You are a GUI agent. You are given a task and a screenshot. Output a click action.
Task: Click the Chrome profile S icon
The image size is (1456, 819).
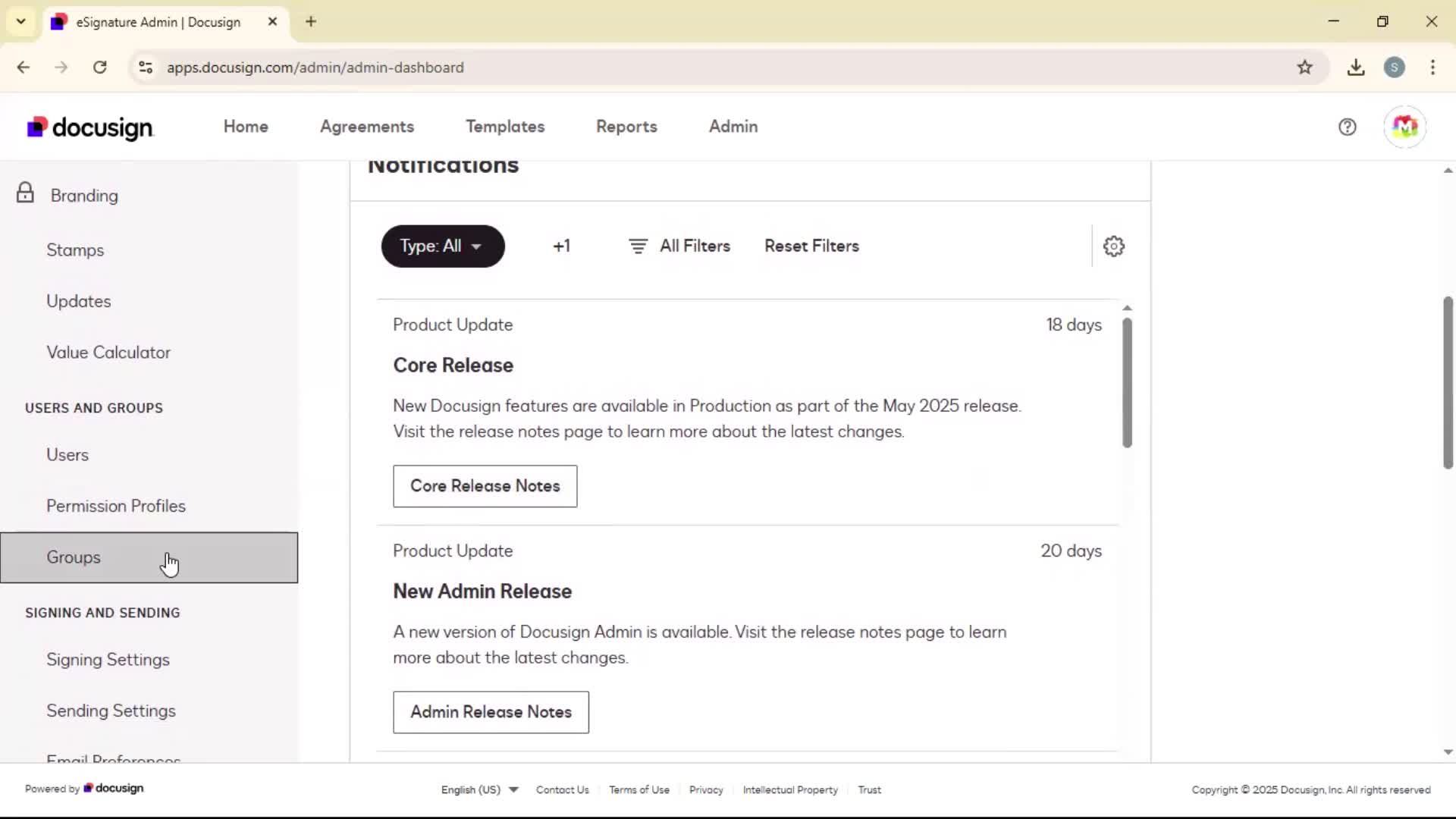[x=1394, y=67]
